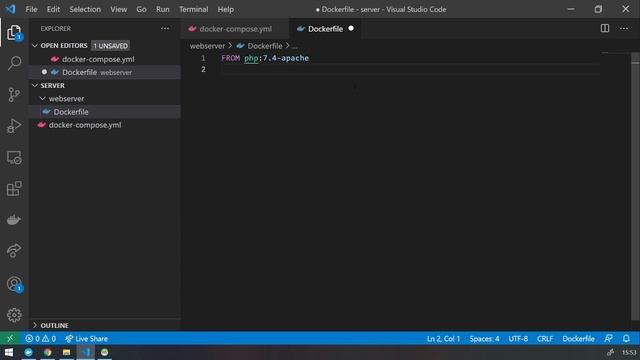Screen dimensions: 640x360
Task: Click the FROM keyword in line 1
Action: point(231,58)
